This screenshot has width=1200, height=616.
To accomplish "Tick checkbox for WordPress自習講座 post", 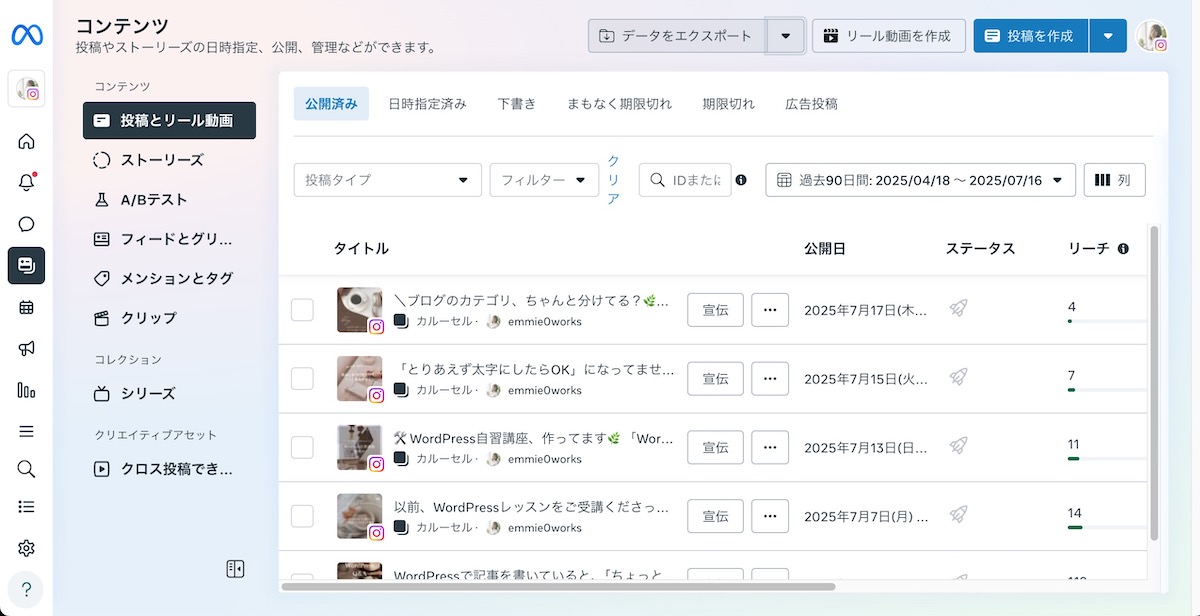I will tap(302, 447).
